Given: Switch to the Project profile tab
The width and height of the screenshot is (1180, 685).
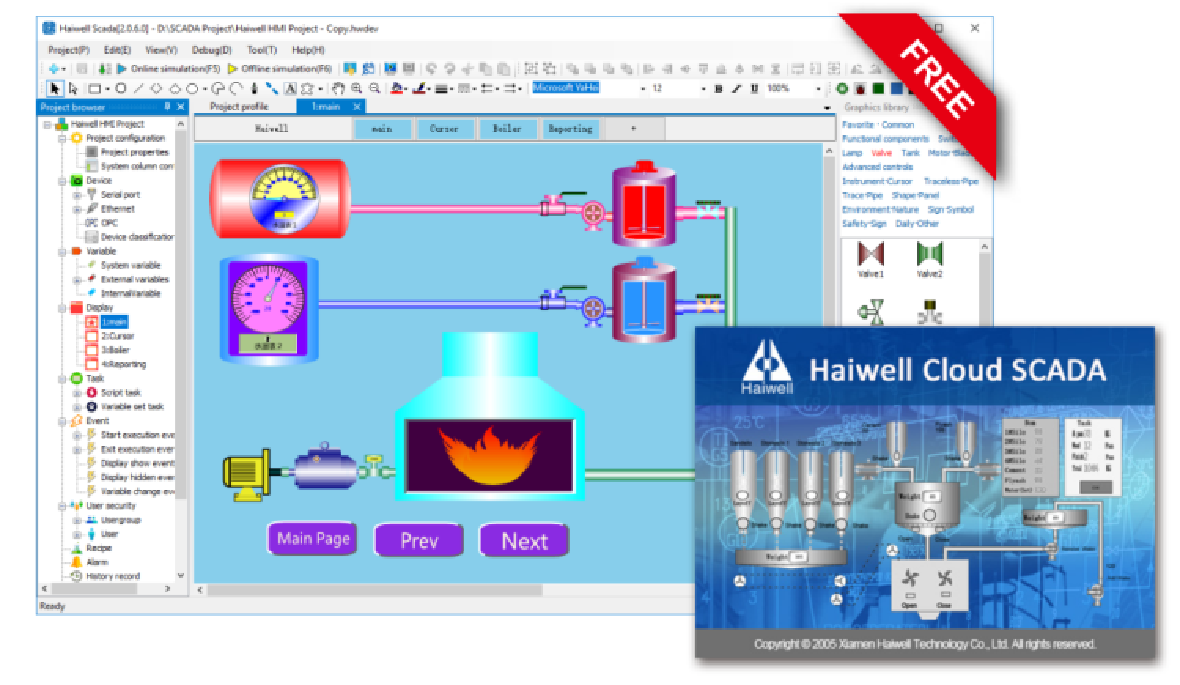Looking at the screenshot, I should click(239, 106).
